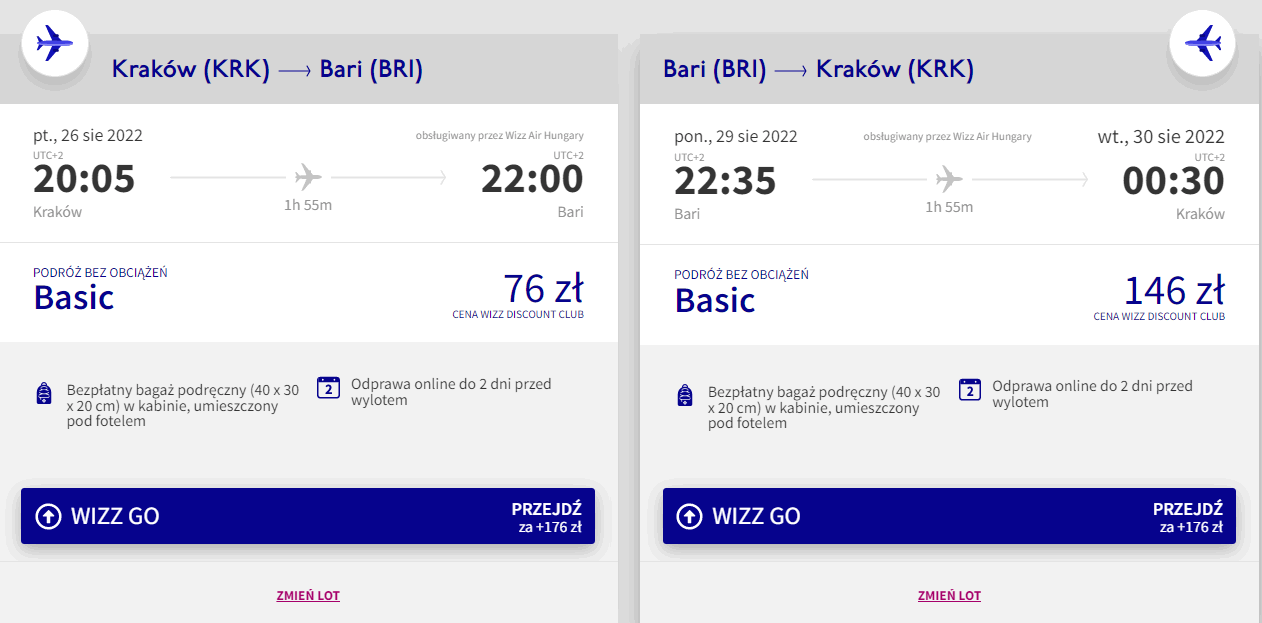This screenshot has width=1262, height=623.
Task: Upgrade the Bari–Kraków flight to WIZZ GO
Action: coord(948,516)
